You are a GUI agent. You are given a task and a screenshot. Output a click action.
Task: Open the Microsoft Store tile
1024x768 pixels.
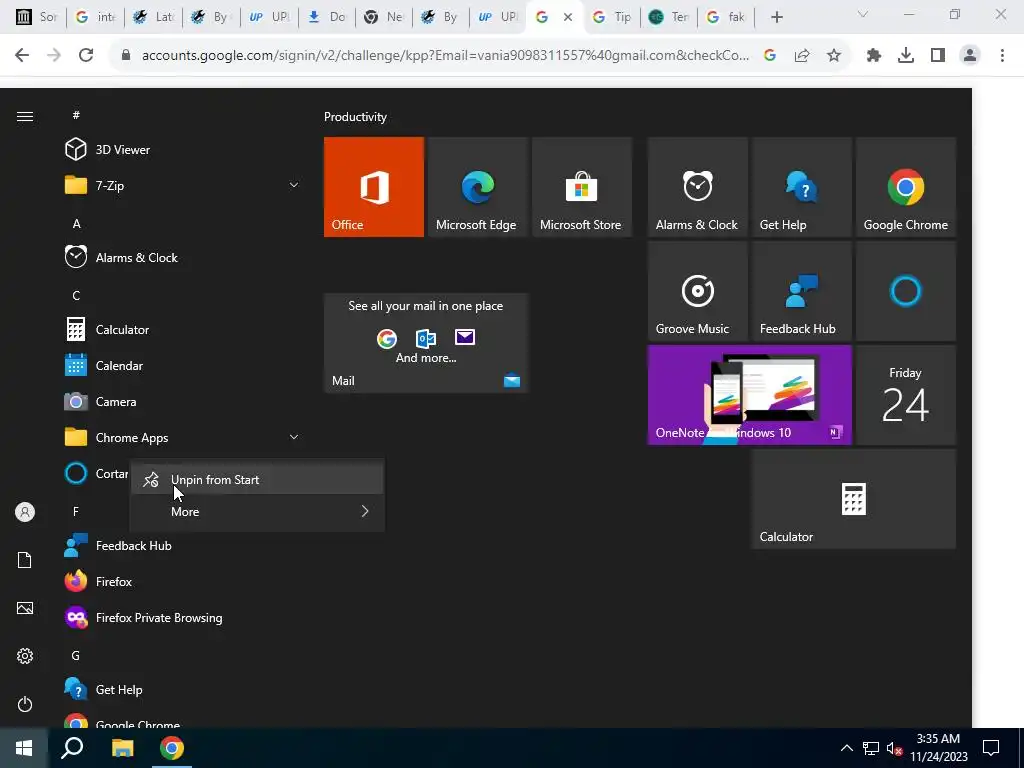pyautogui.click(x=582, y=187)
